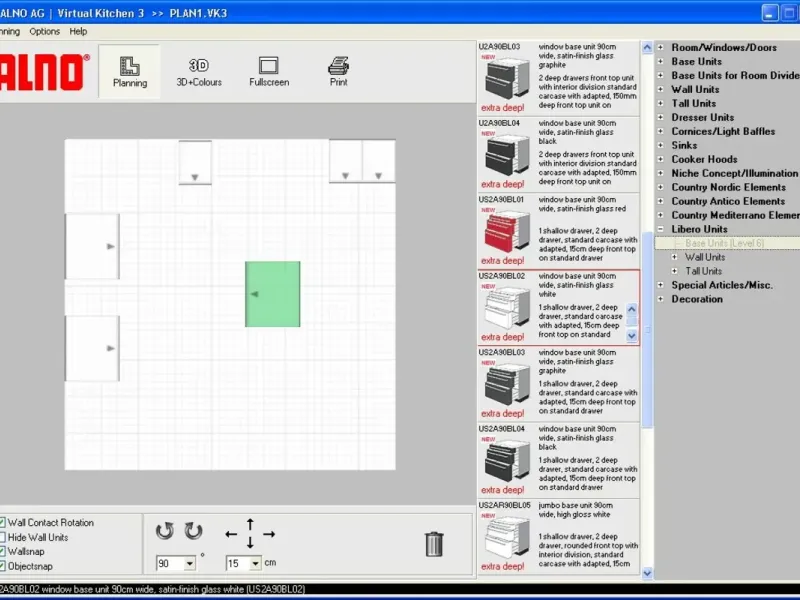800x600 pixels.
Task: Pick US2A90BL04 black unit thumbnail
Action: [506, 461]
